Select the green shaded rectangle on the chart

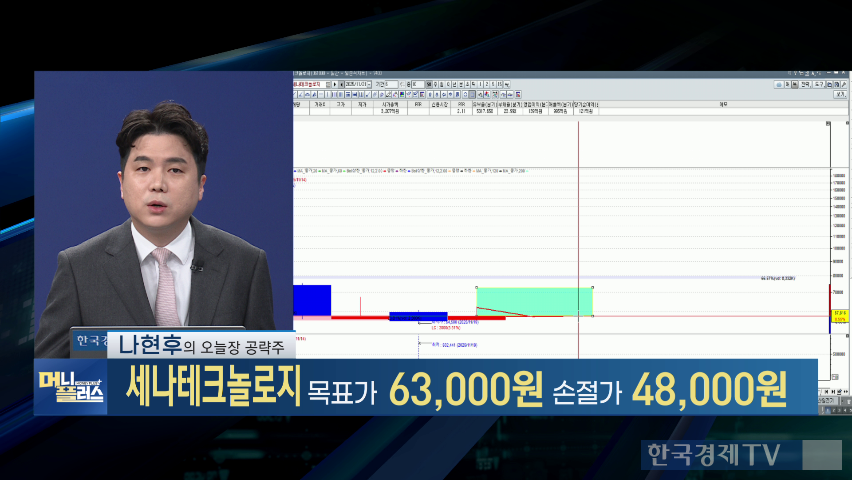(x=534, y=301)
